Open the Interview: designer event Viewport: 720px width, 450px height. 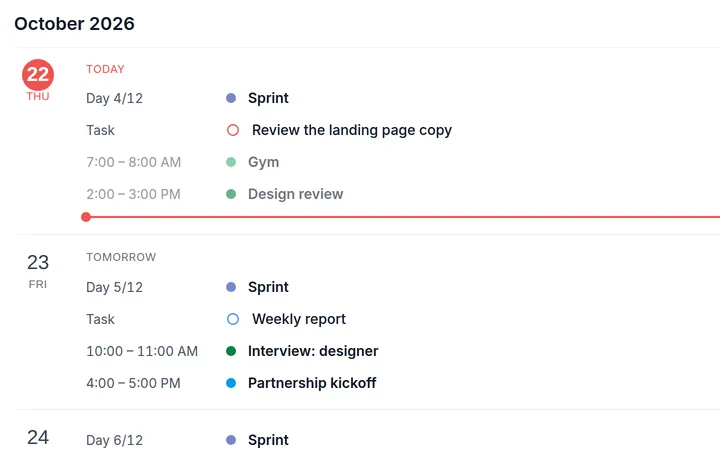(313, 351)
